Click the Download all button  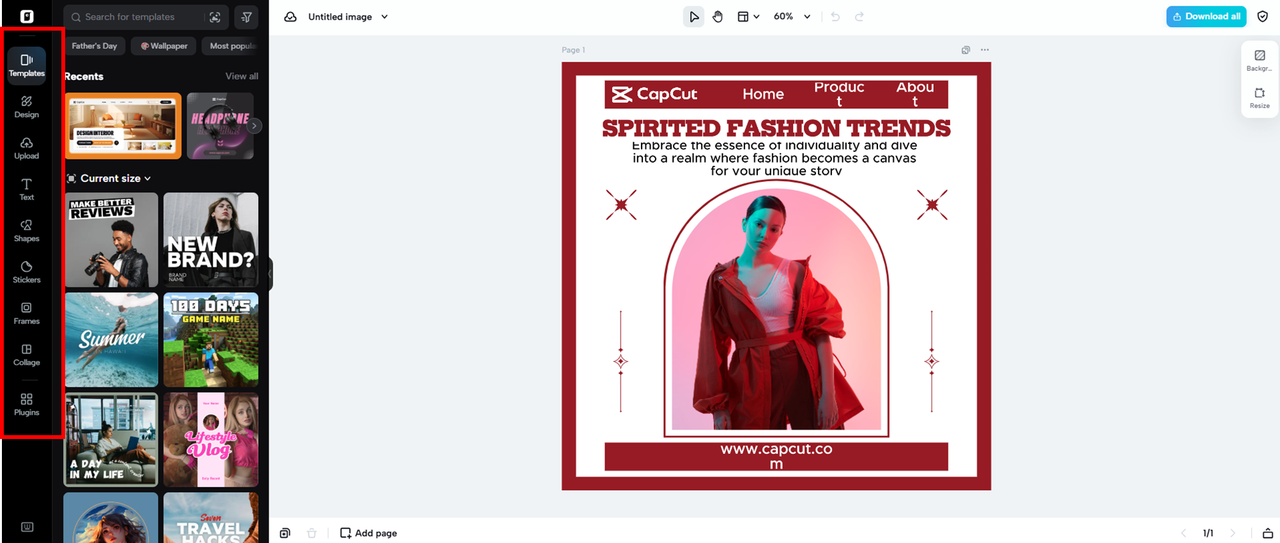pyautogui.click(x=1206, y=17)
